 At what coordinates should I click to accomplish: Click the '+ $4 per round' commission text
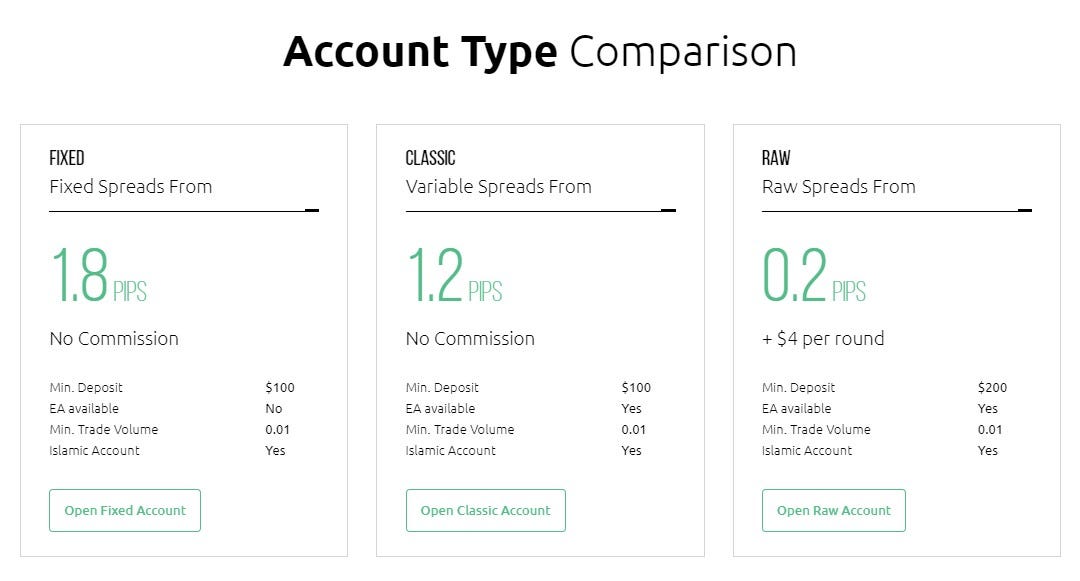pyautogui.click(x=823, y=339)
